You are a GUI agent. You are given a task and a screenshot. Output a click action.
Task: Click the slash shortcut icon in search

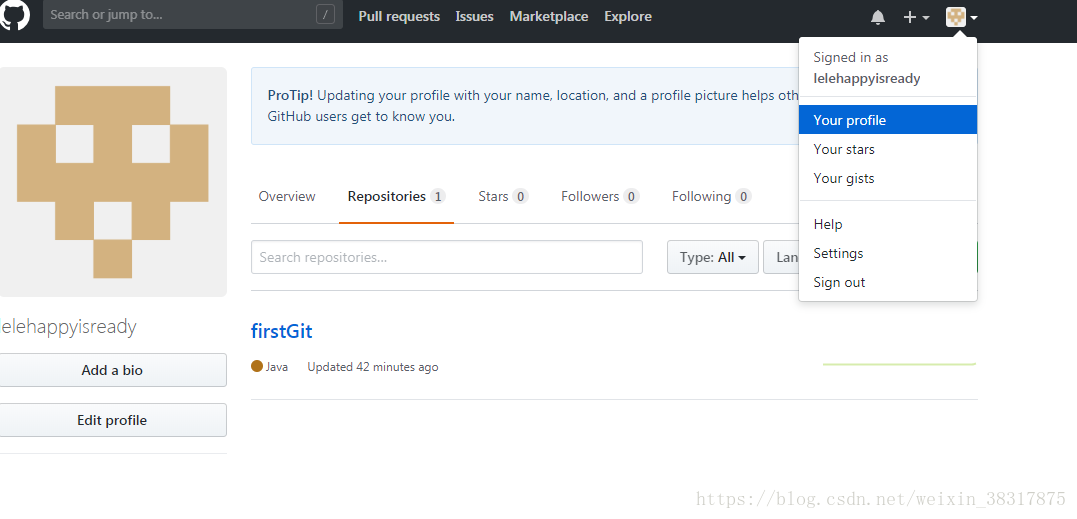click(x=326, y=14)
